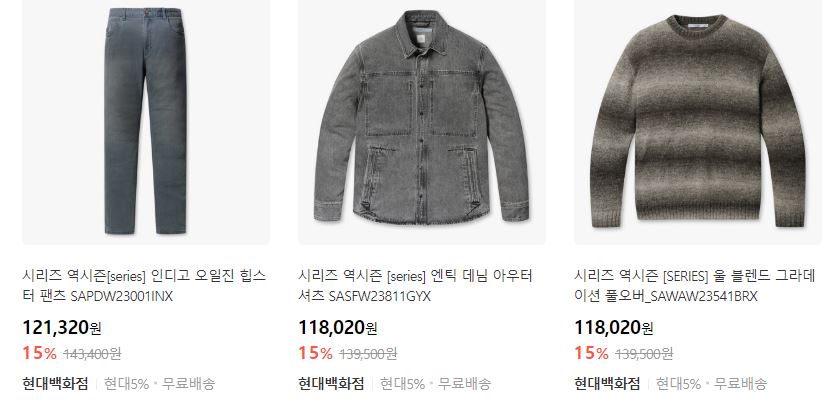Open the gray denim outer shirt image

click(x=422, y=122)
